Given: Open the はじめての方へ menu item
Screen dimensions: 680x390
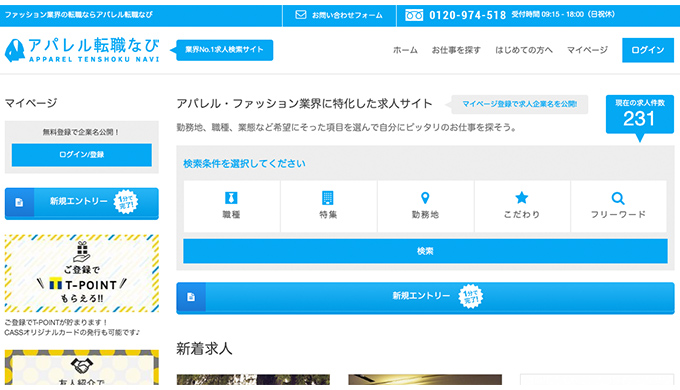Looking at the screenshot, I should [x=523, y=50].
